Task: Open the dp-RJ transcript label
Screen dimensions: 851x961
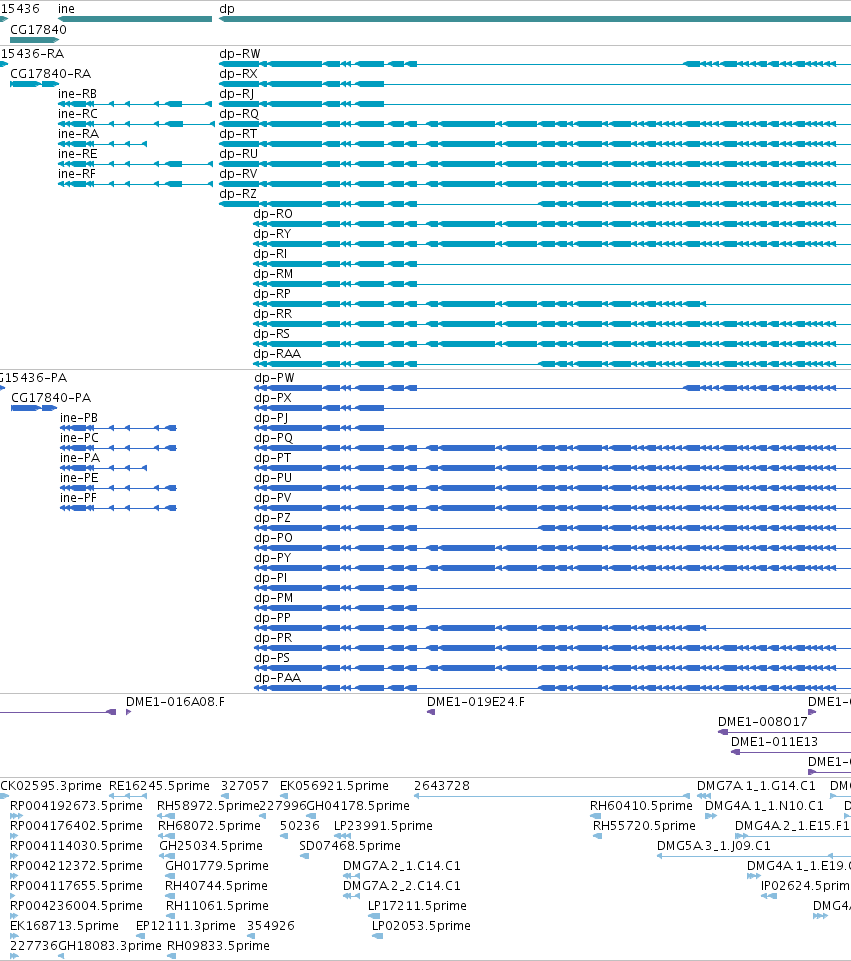Action: (236, 94)
